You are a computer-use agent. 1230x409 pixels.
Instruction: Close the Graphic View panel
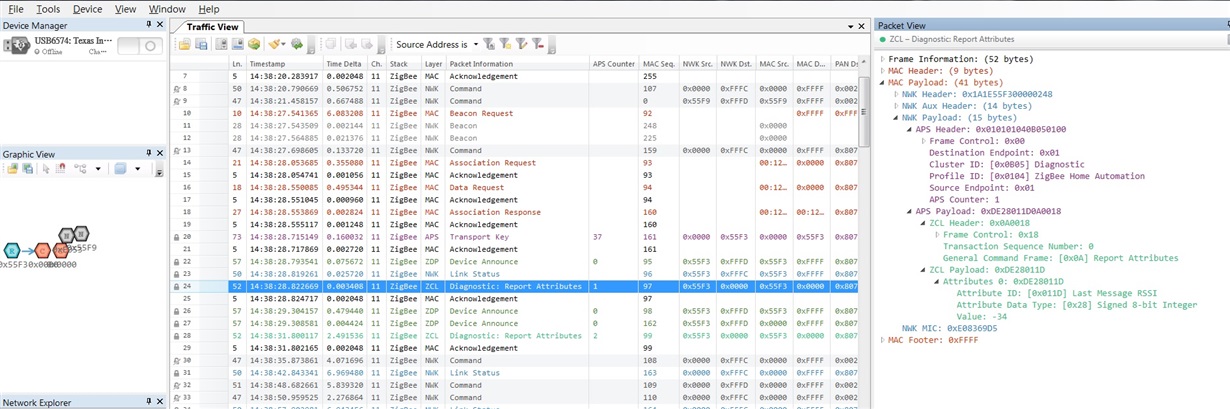pos(160,153)
